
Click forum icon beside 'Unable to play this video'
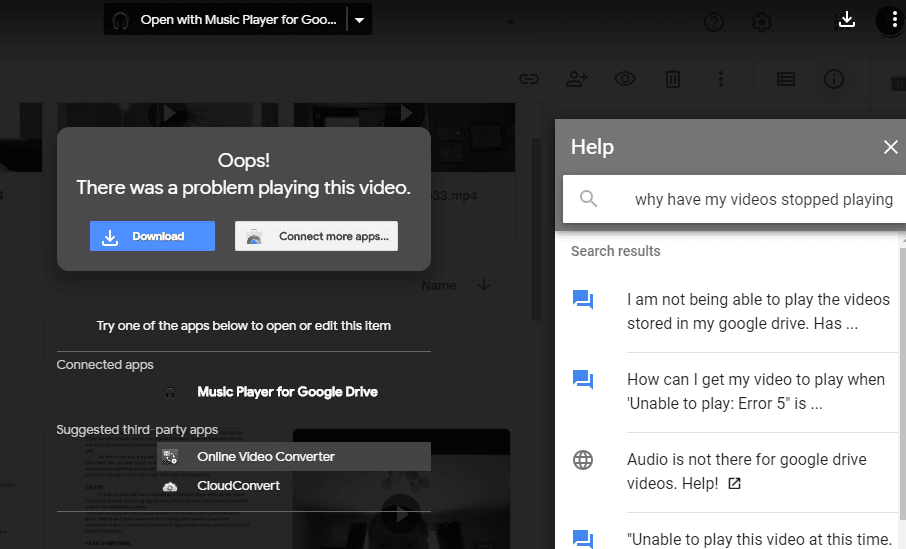(583, 539)
